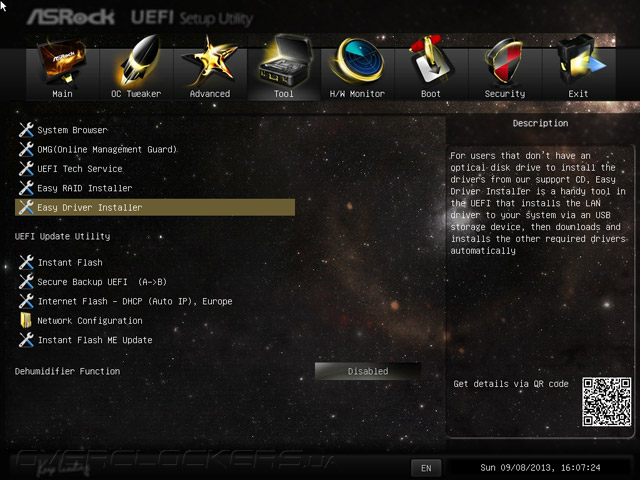Image resolution: width=640 pixels, height=480 pixels.
Task: Open OC Tweaker rocket icon
Action: tap(139, 60)
